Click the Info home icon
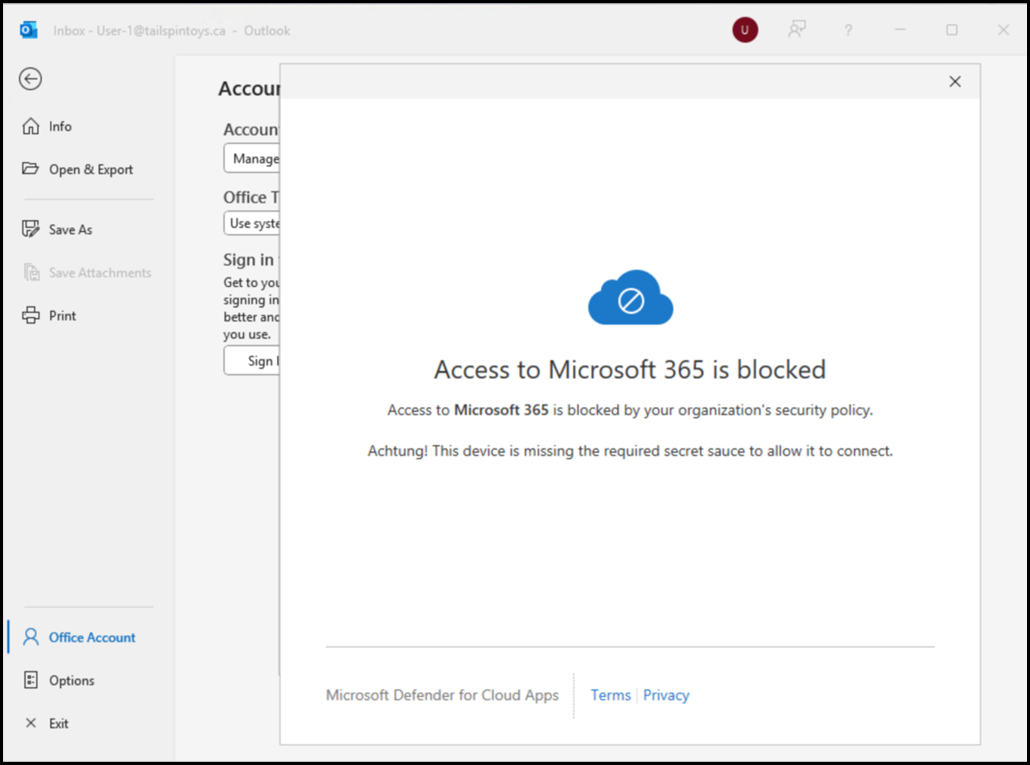Viewport: 1030px width, 765px height. coord(31,126)
